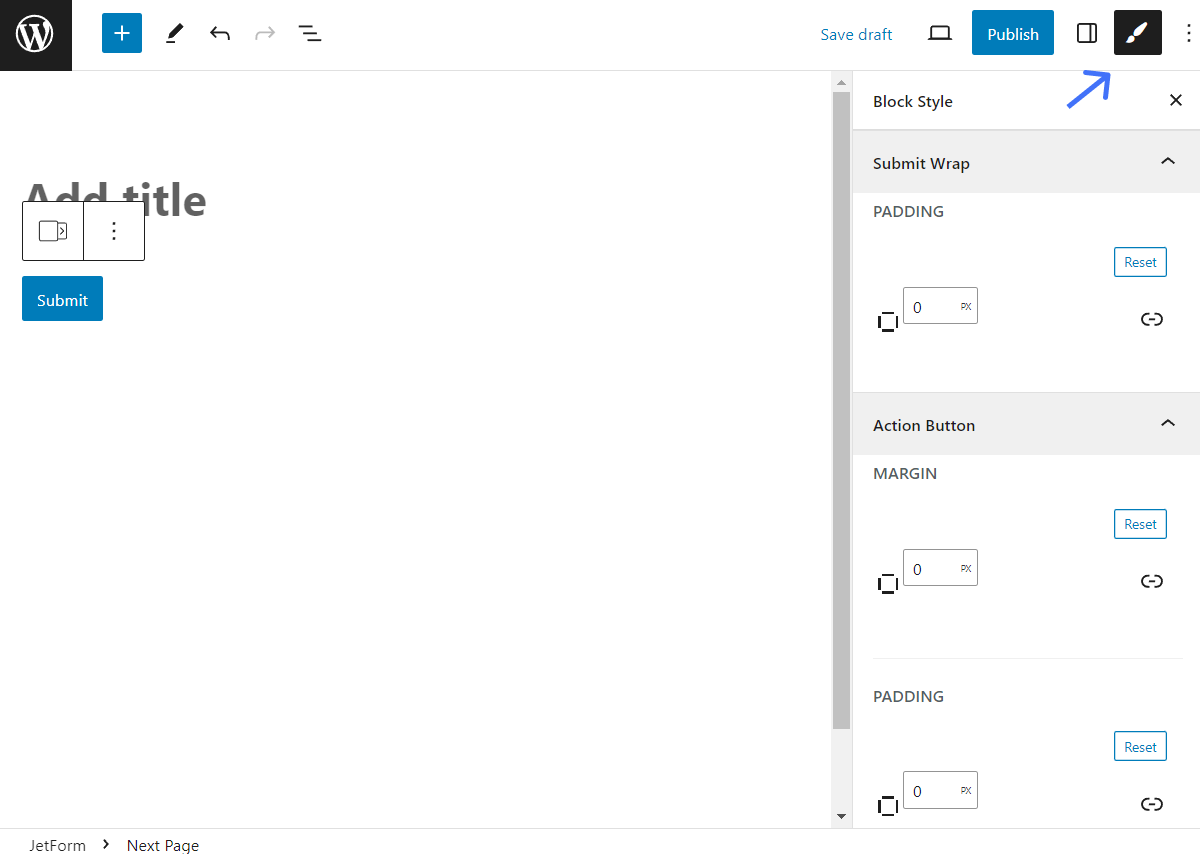1200x854 pixels.
Task: Toggle linked margin values under Action Button
Action: tap(1152, 581)
